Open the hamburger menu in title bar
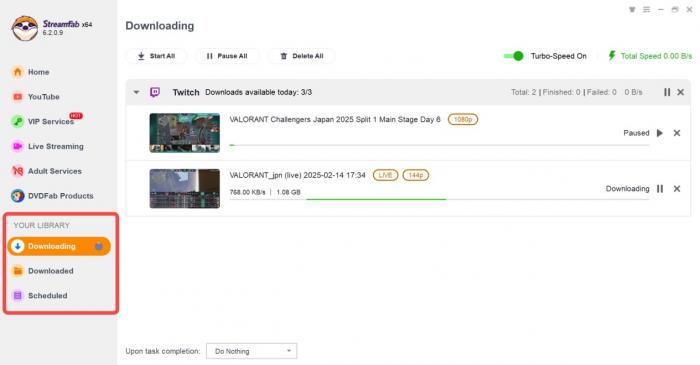Image resolution: width=700 pixels, height=365 pixels. [646, 9]
